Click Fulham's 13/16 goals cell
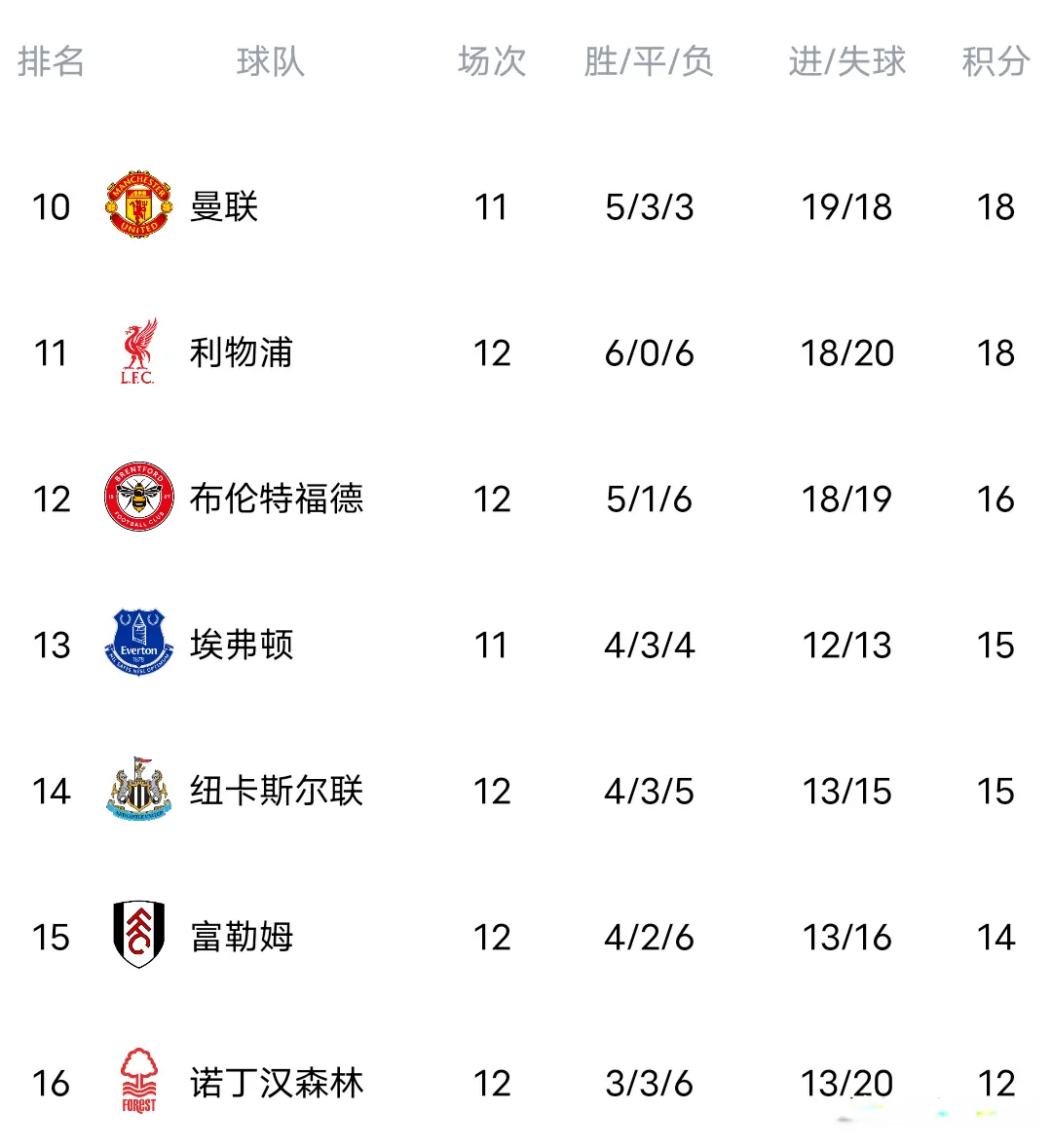 tap(846, 937)
